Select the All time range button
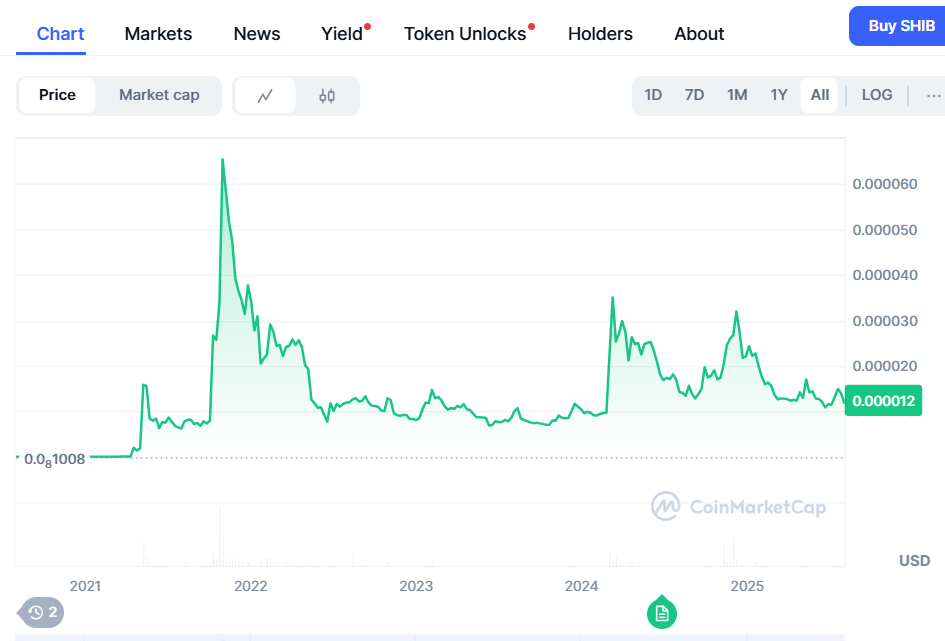 coord(819,94)
